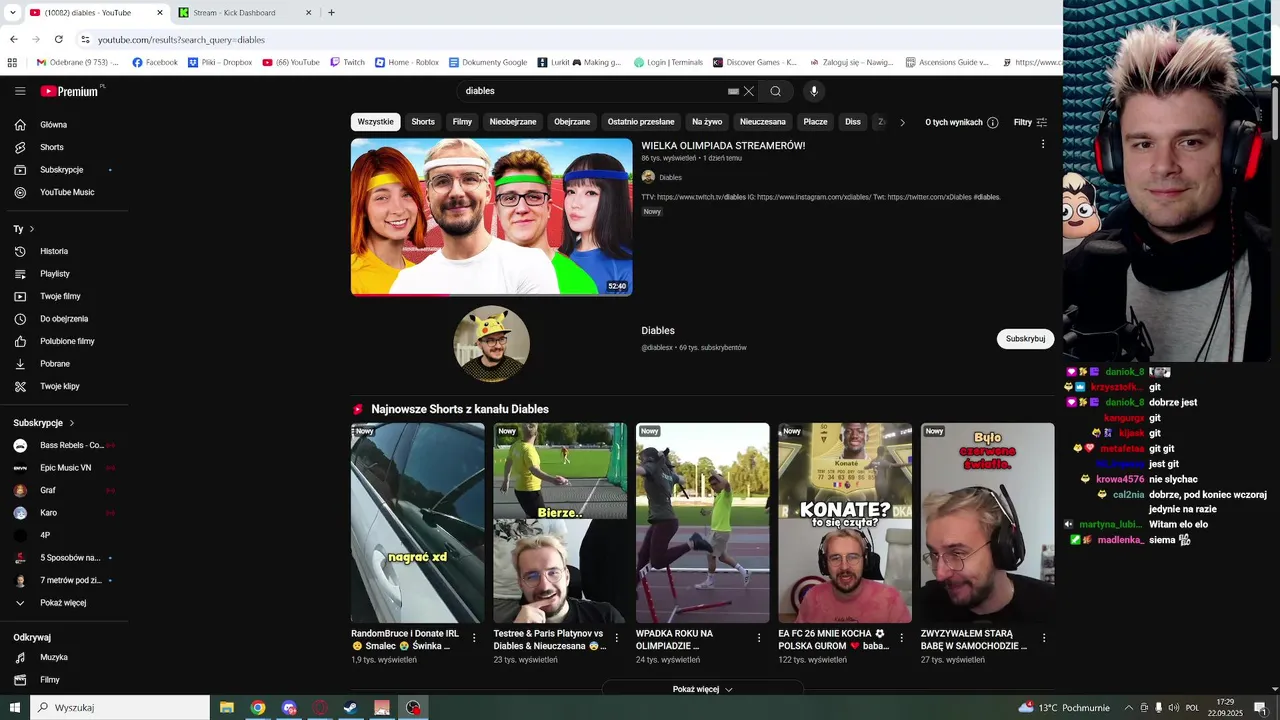Open the Diables channel avatar
This screenshot has width=1280, height=720.
[491, 343]
